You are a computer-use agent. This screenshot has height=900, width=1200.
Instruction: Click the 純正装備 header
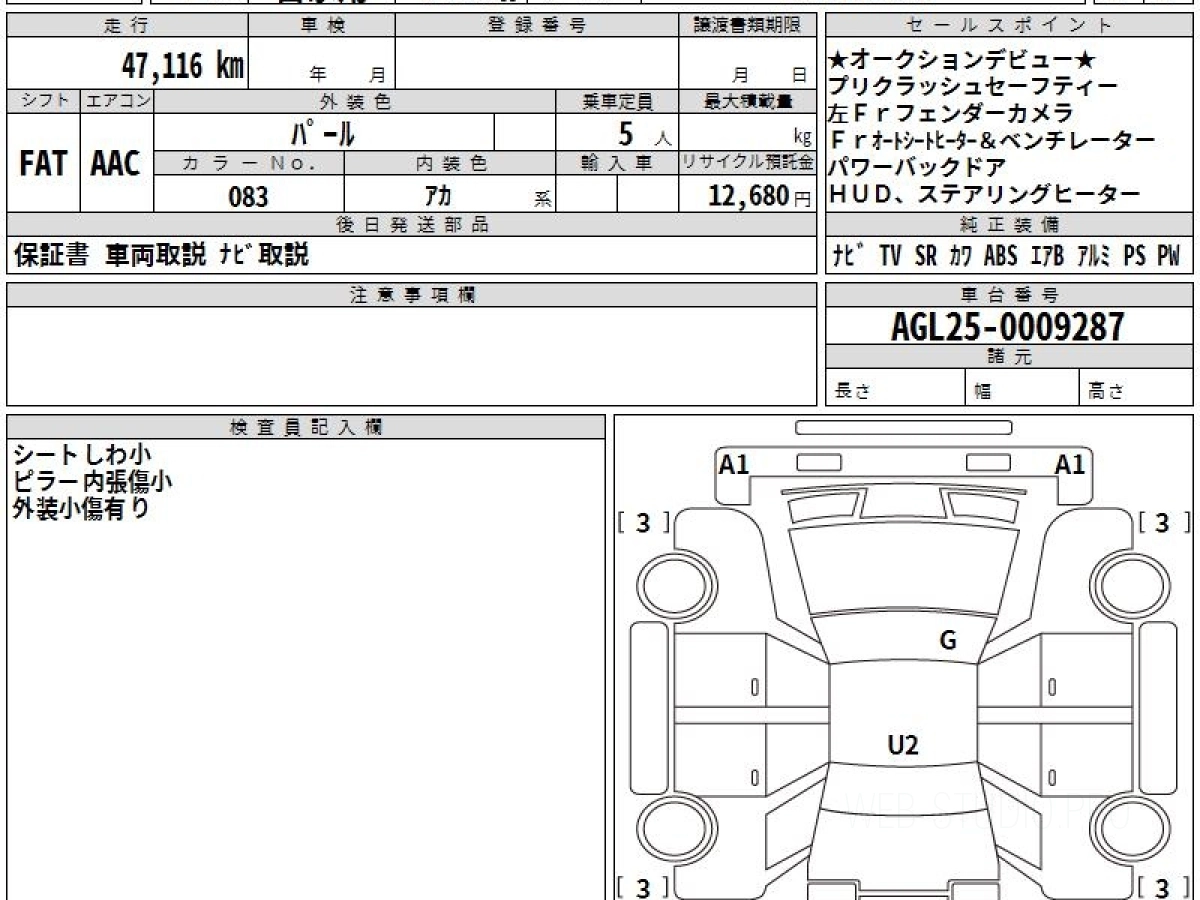[x=1009, y=225]
